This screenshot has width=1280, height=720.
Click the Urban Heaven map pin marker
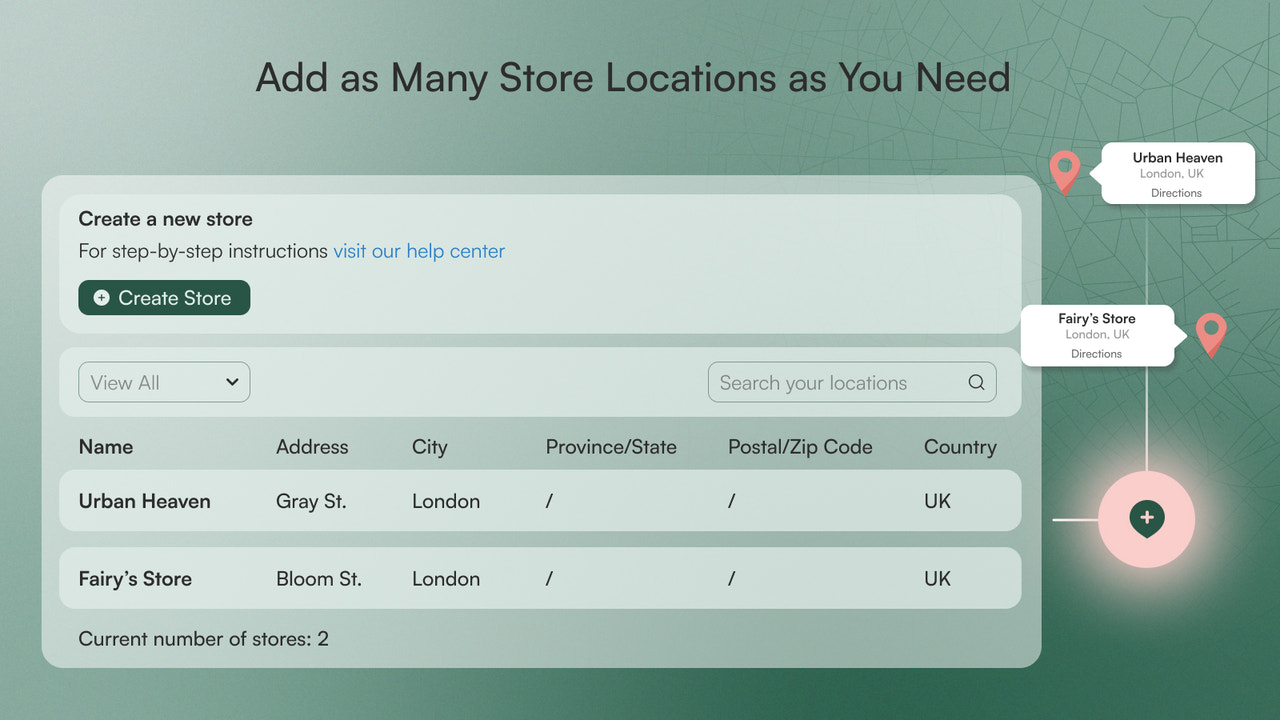coord(1064,170)
